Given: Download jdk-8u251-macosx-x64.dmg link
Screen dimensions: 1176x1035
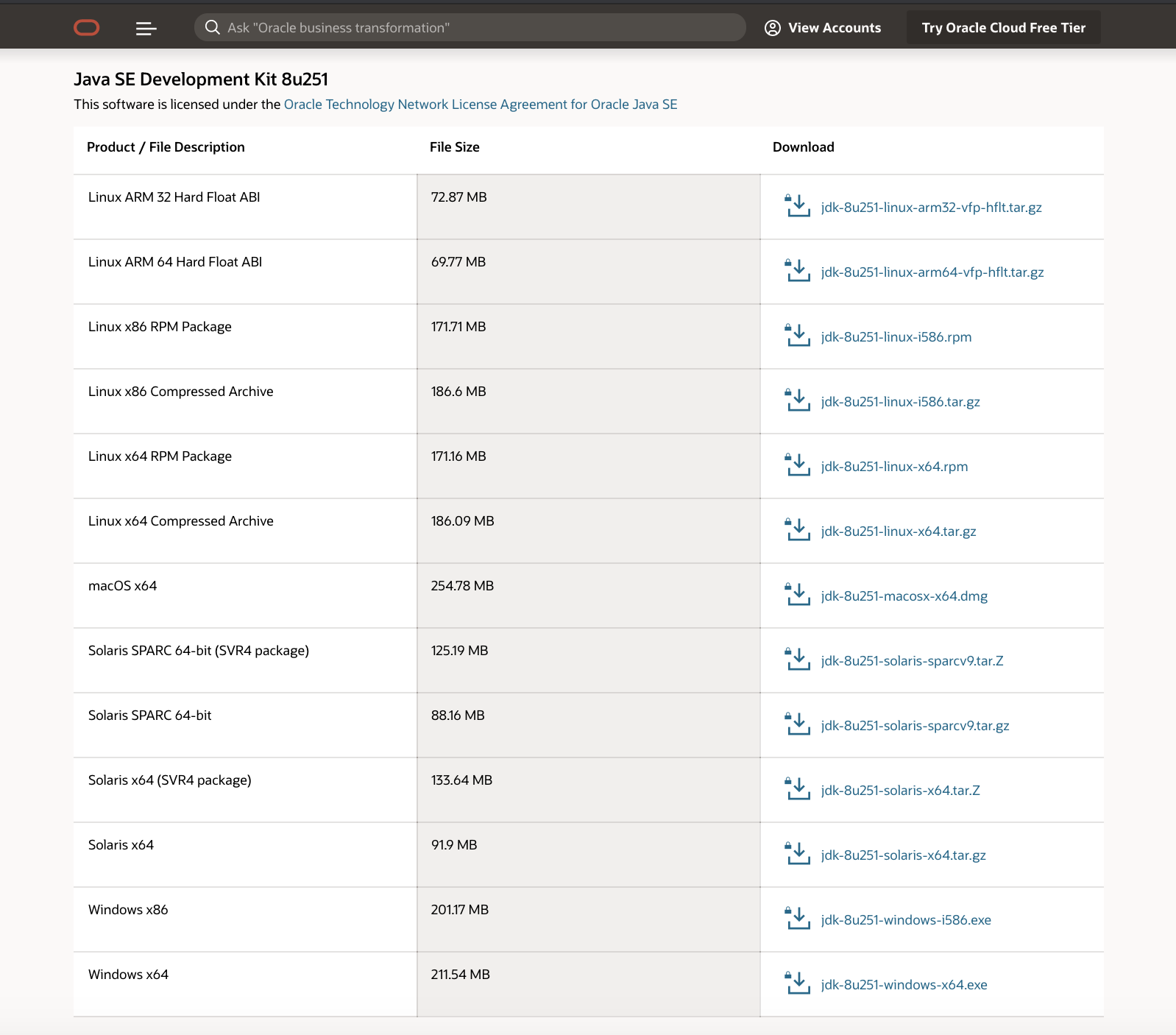Looking at the screenshot, I should [x=904, y=596].
